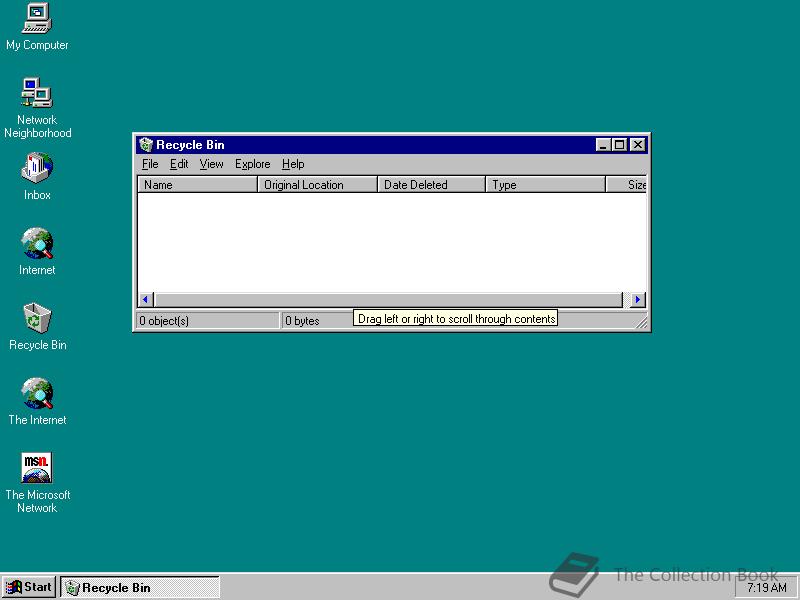Image resolution: width=800 pixels, height=600 pixels.
Task: Open the Edit menu
Action: 179,164
